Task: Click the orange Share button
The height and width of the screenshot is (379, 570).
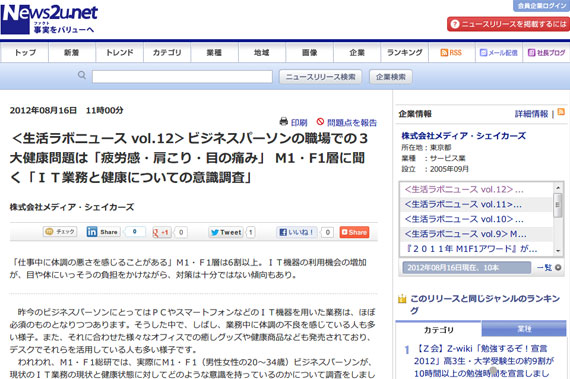Action: point(354,232)
